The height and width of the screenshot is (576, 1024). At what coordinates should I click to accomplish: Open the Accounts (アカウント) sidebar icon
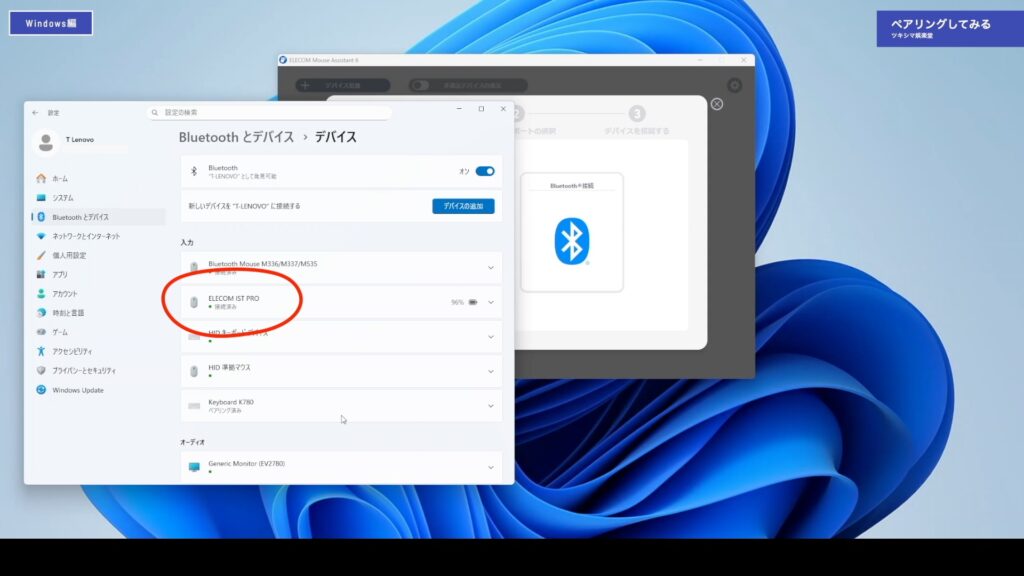coord(41,294)
